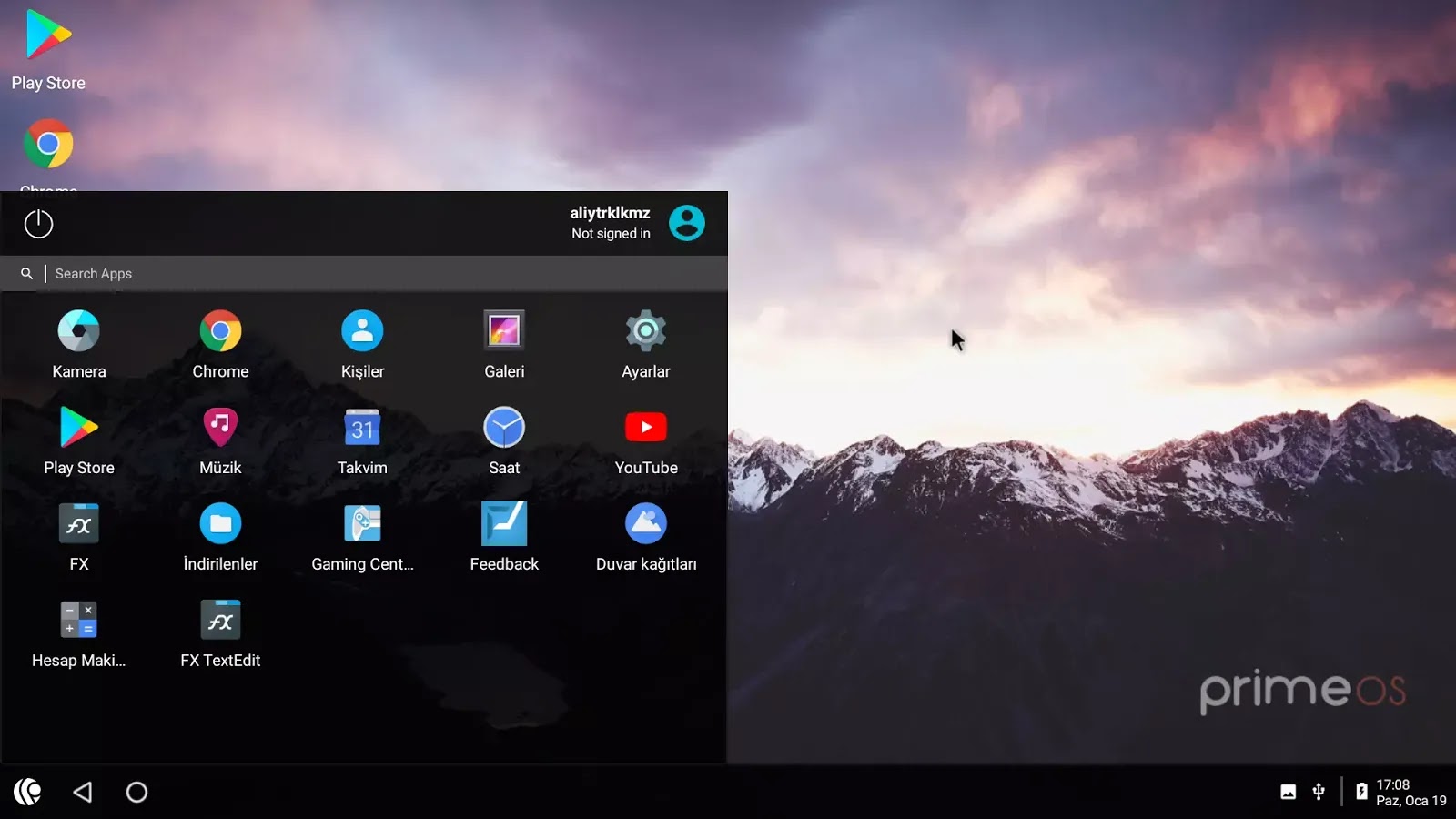The height and width of the screenshot is (819, 1456).
Task: Click the taskbar home circle button
Action: coord(136,792)
